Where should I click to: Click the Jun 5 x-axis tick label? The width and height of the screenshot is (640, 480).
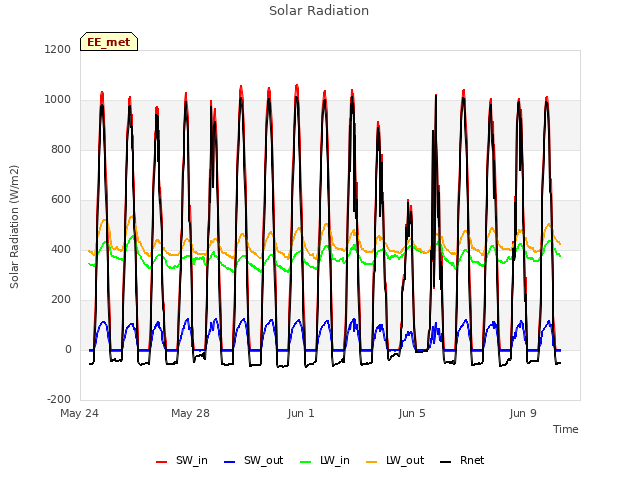coord(412,413)
